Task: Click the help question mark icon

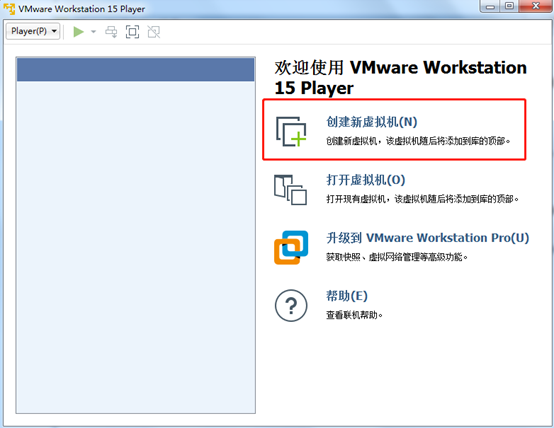Action: tap(291, 306)
